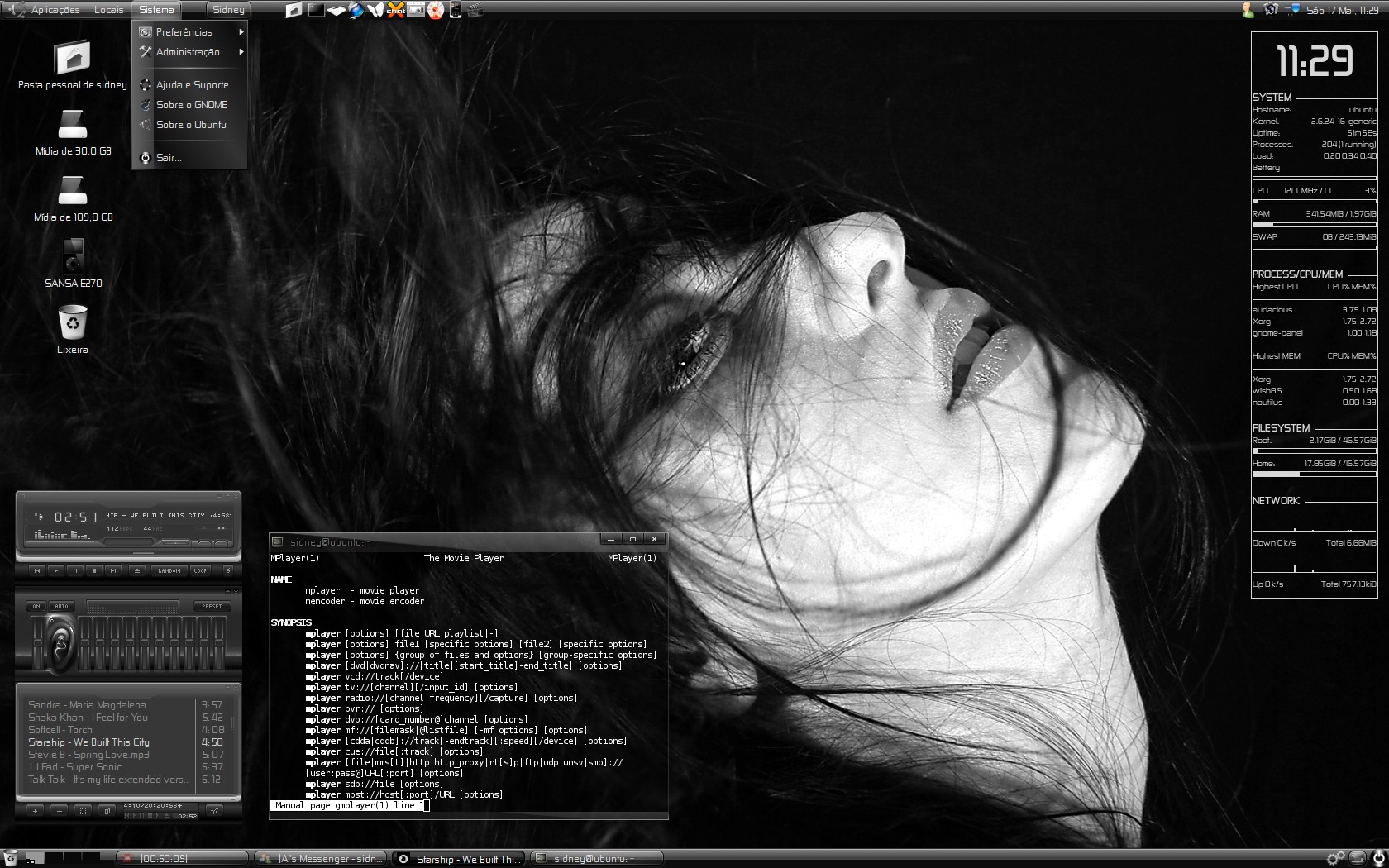Switch to Al's Messenger taskbar window
The width and height of the screenshot is (1389, 868).
click(321, 859)
